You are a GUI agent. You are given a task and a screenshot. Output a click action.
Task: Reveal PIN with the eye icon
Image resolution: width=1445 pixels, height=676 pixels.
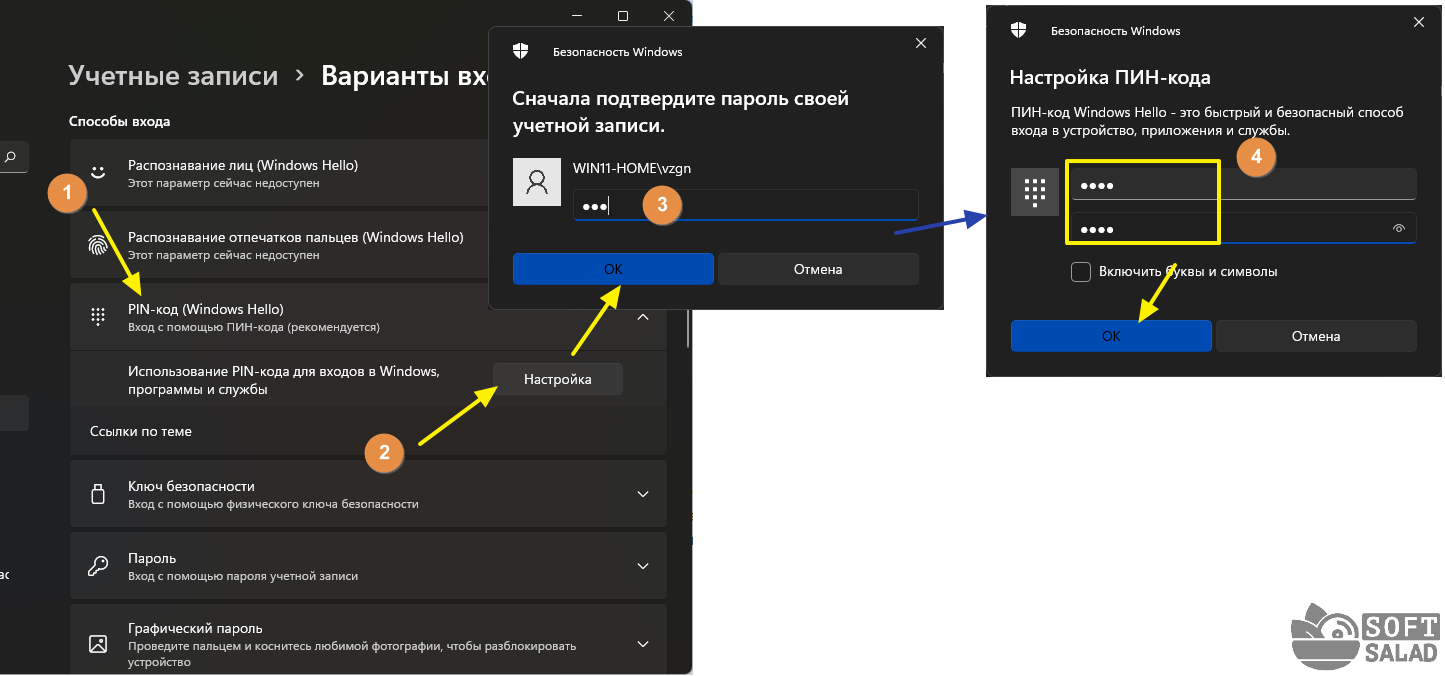tap(1399, 229)
